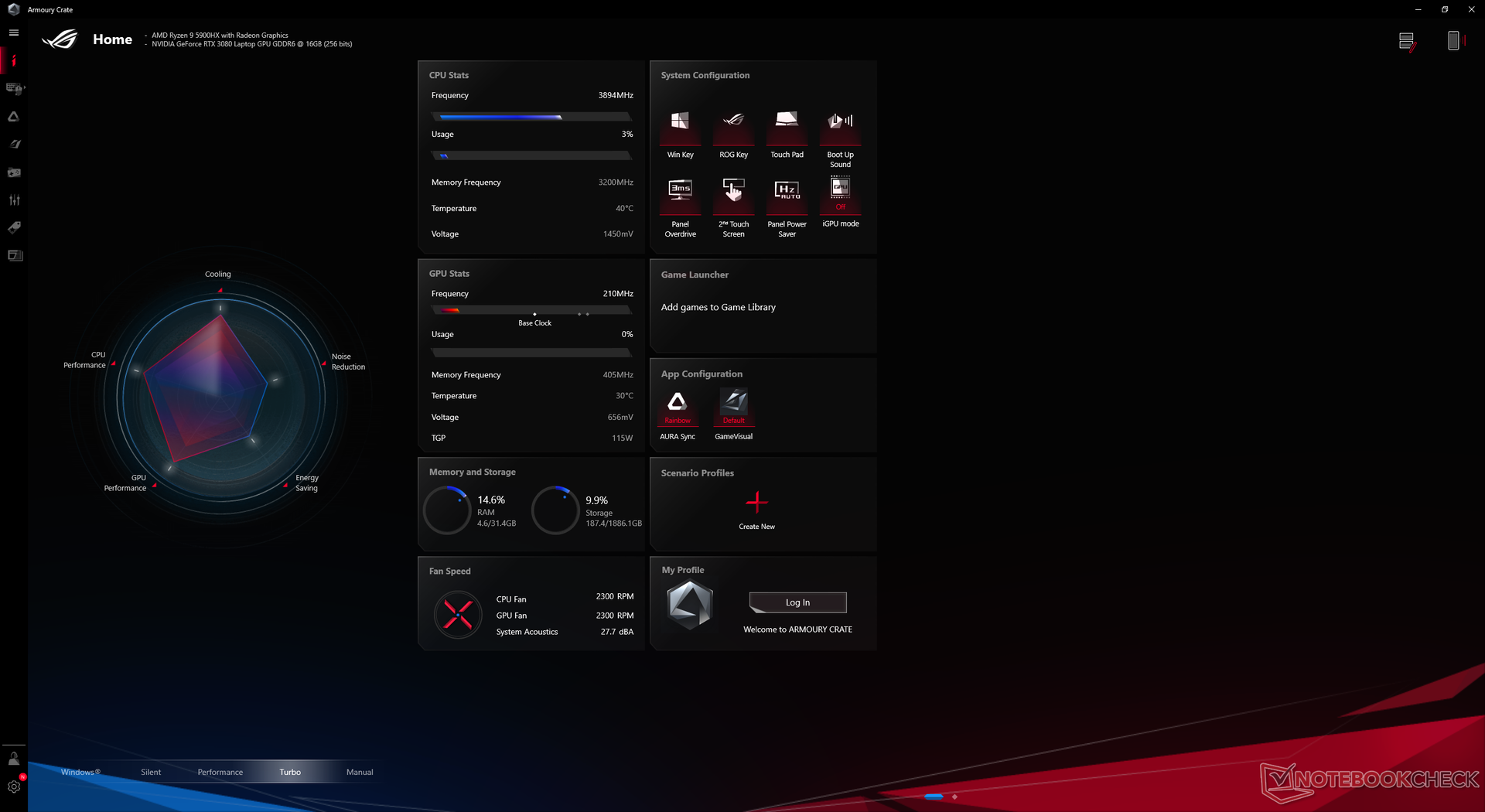Select the Turbo operating mode
1485x812 pixels.
tap(290, 772)
